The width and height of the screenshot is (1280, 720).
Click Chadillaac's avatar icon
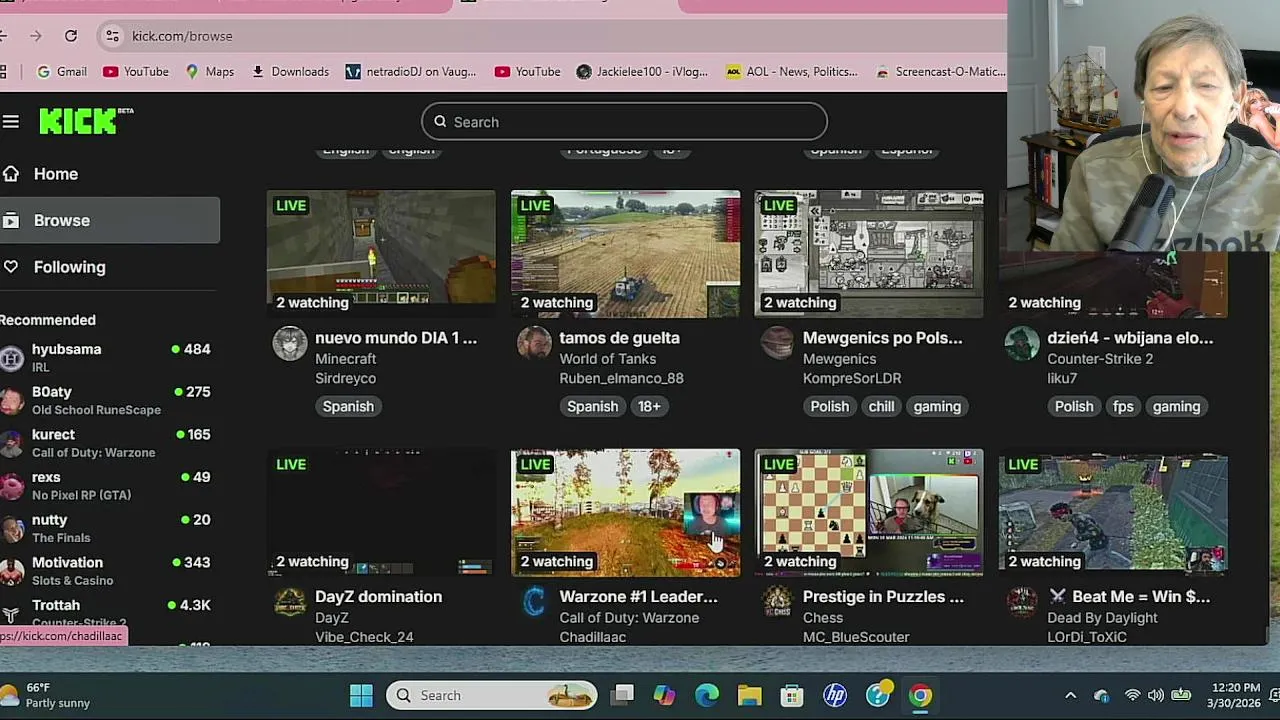[x=534, y=603]
